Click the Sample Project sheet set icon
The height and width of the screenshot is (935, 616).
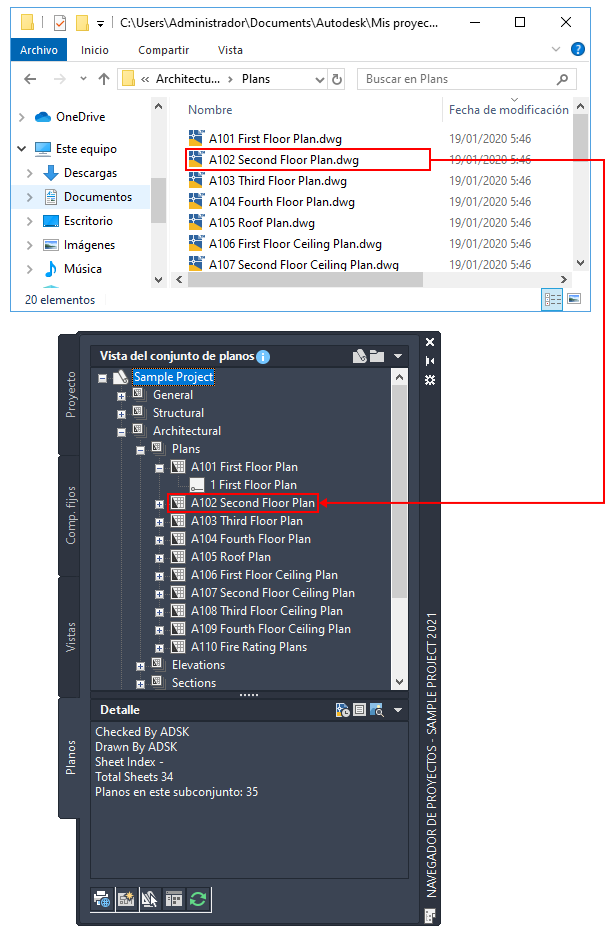[120, 377]
